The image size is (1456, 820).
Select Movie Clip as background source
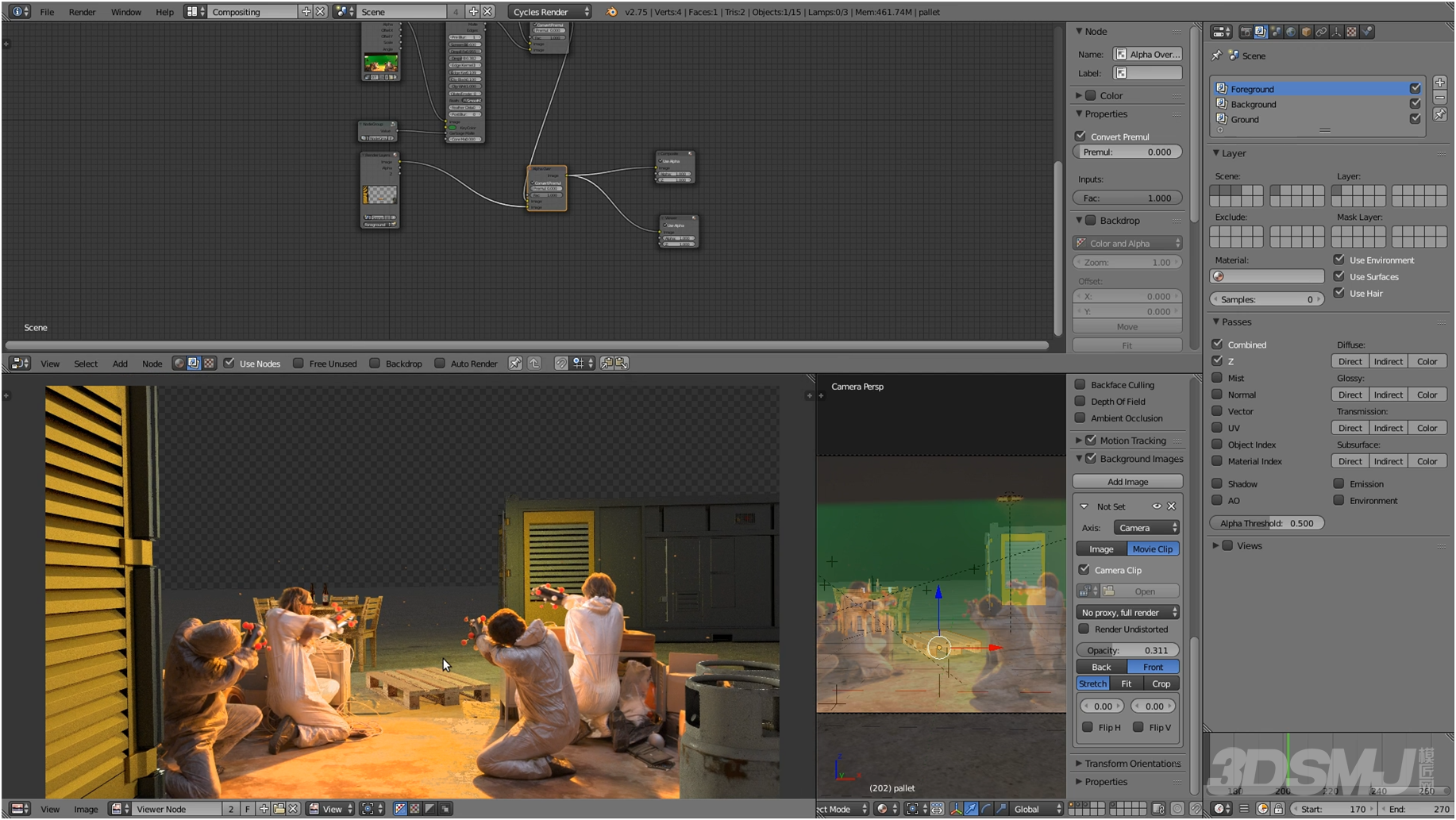pos(1153,549)
